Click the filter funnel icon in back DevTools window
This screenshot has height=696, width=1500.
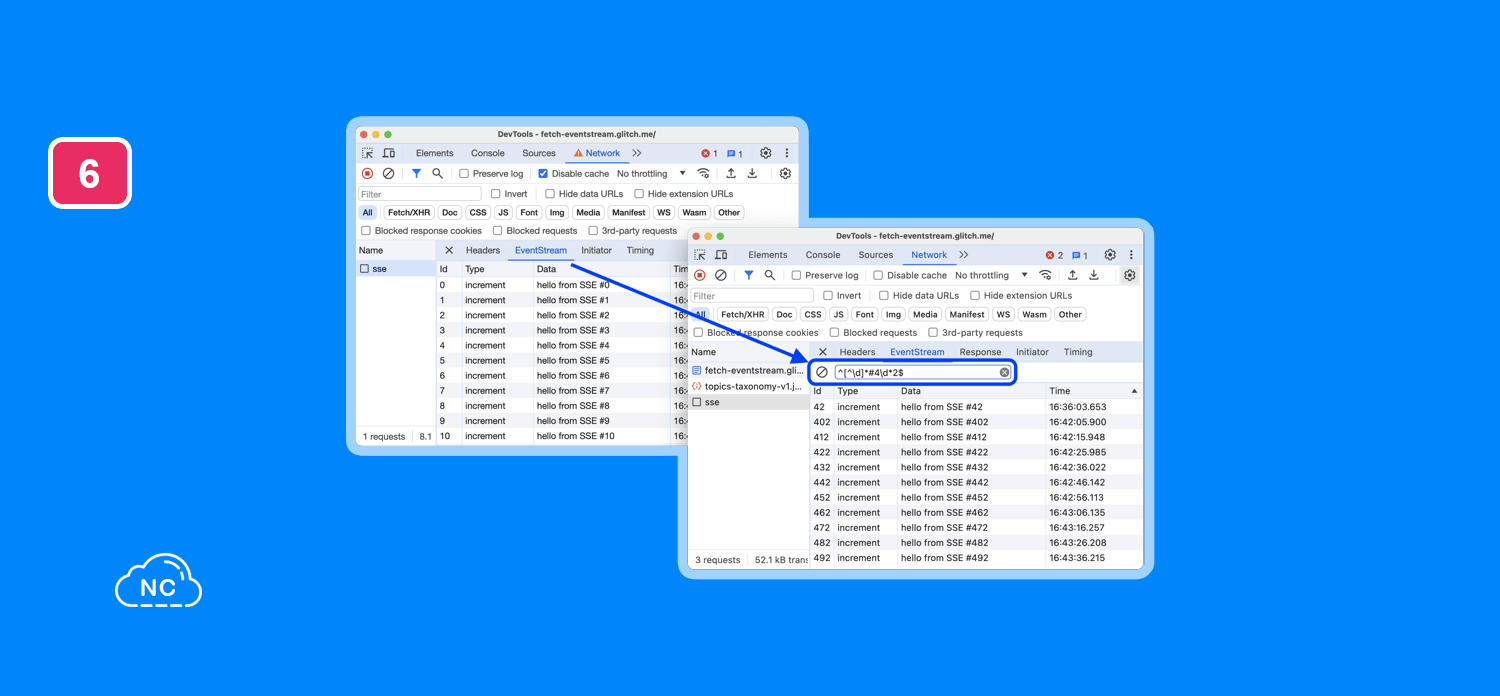(416, 173)
